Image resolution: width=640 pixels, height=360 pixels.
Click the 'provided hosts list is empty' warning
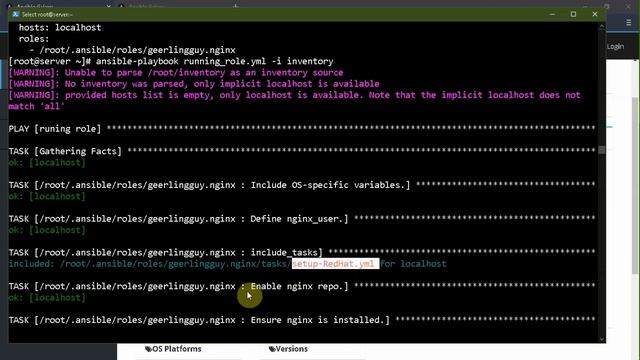(294, 100)
